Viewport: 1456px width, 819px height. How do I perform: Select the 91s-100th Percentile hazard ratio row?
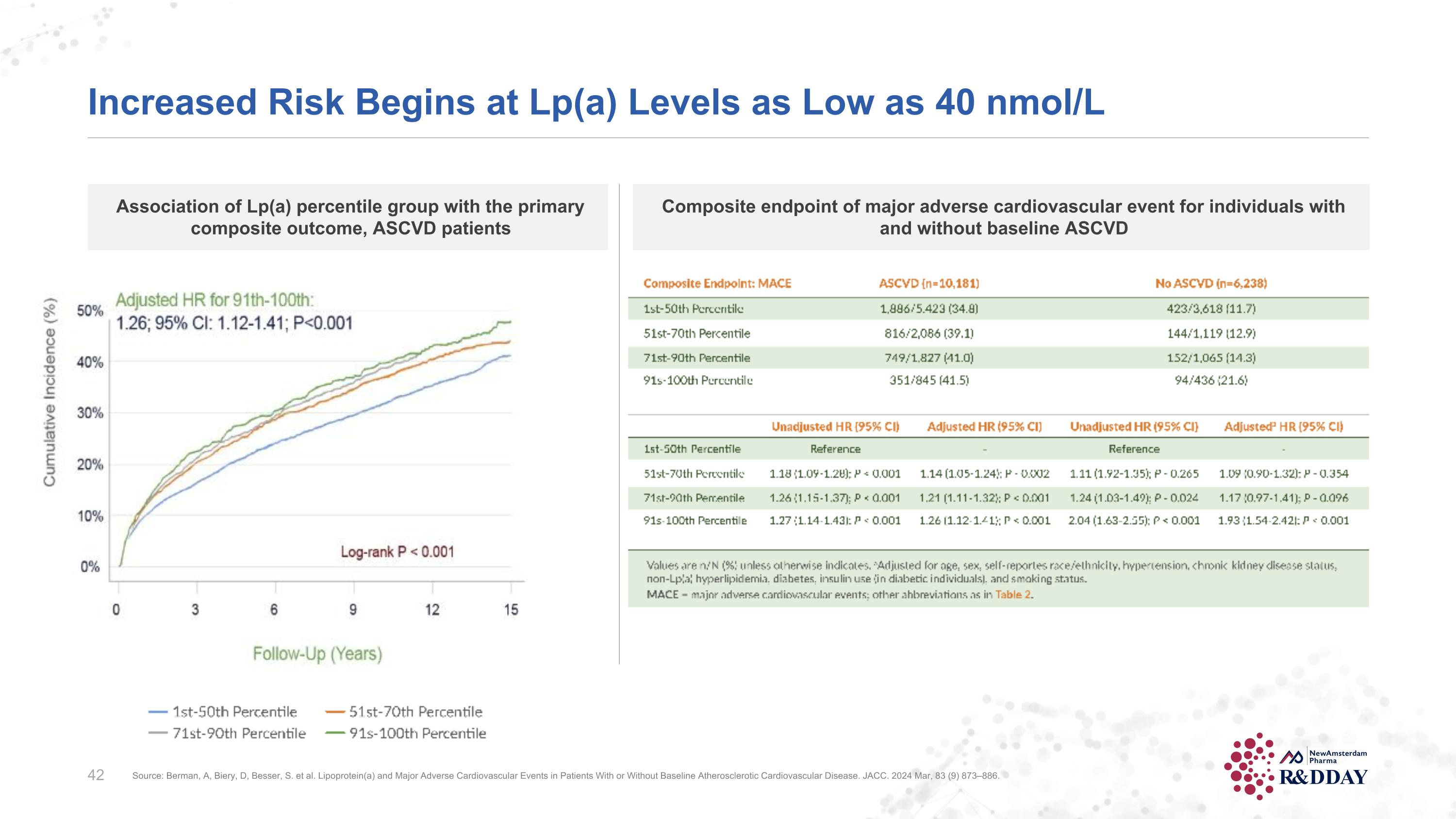tap(695, 520)
